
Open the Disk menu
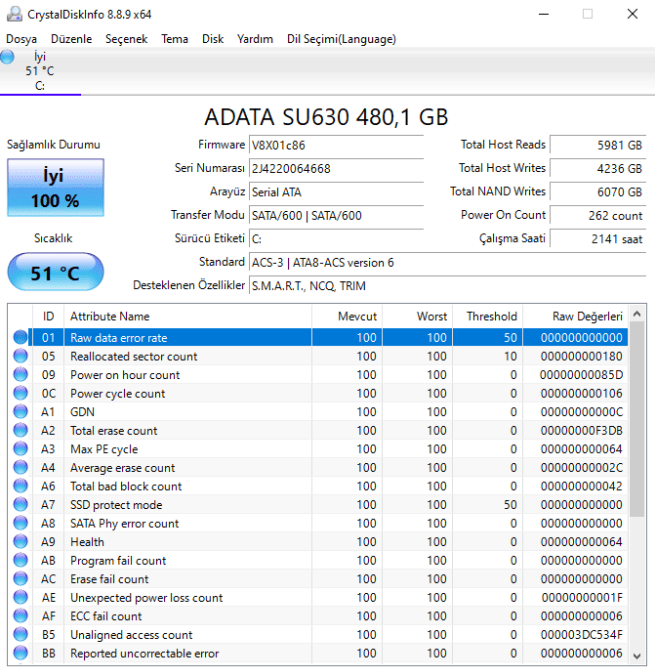point(213,39)
